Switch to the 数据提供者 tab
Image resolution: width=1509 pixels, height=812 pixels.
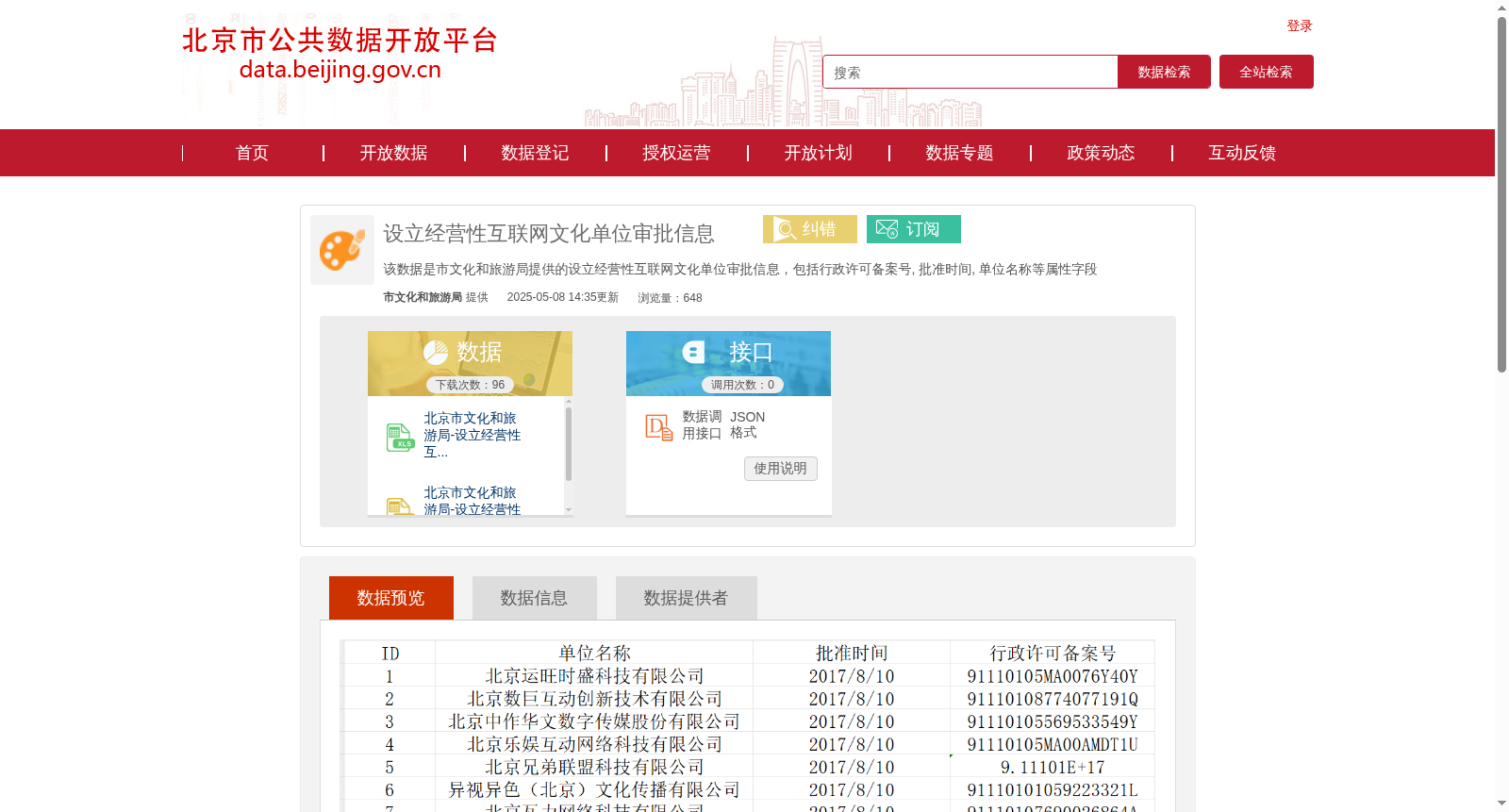pyautogui.click(x=687, y=598)
